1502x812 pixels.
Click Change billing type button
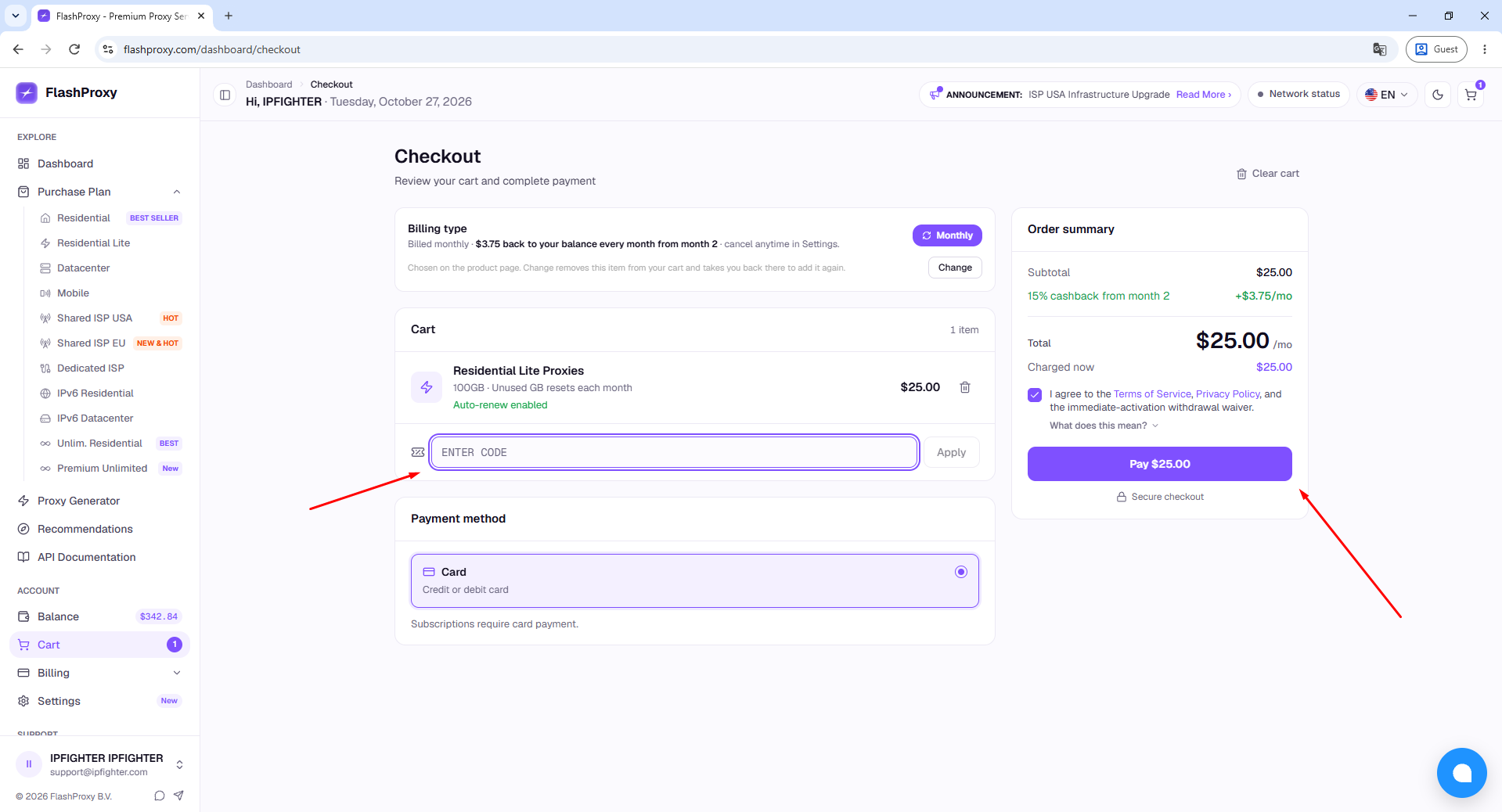click(x=955, y=268)
